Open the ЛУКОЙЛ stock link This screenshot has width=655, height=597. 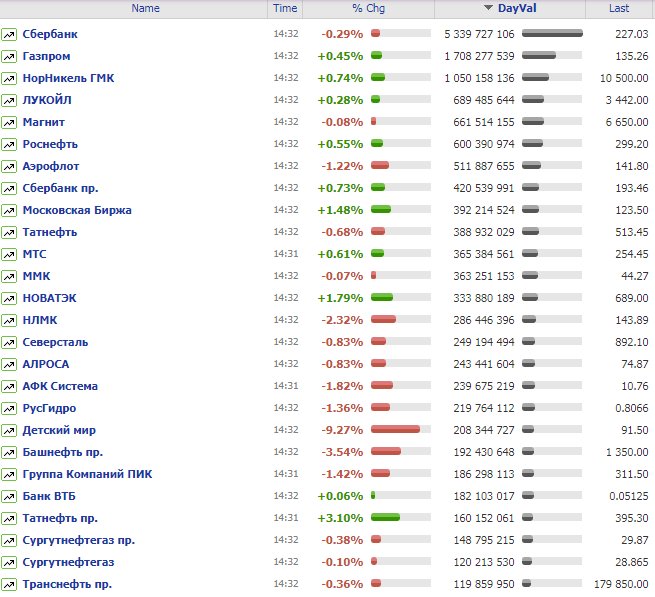coord(47,100)
